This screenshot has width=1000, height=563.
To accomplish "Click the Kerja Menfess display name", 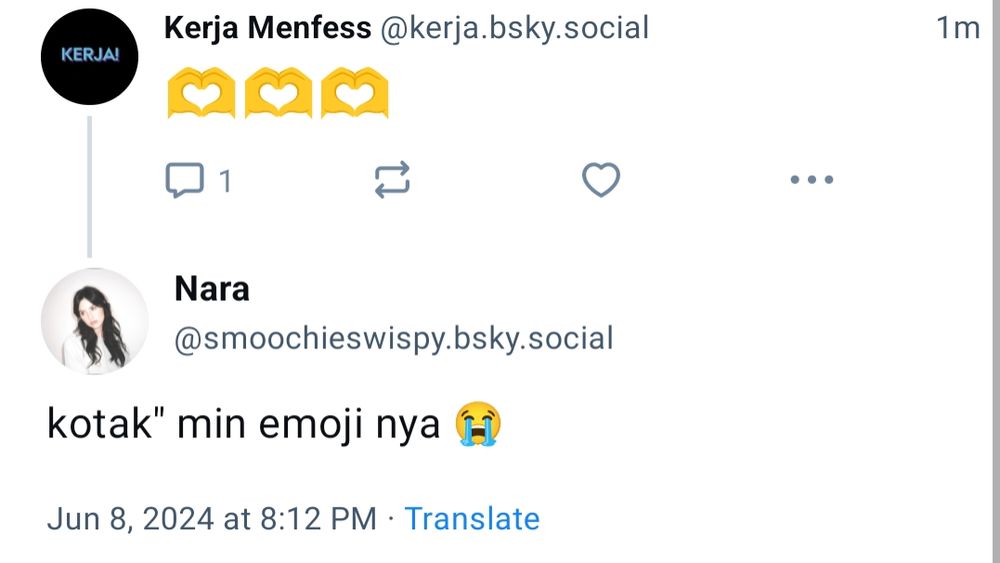I will click(267, 28).
